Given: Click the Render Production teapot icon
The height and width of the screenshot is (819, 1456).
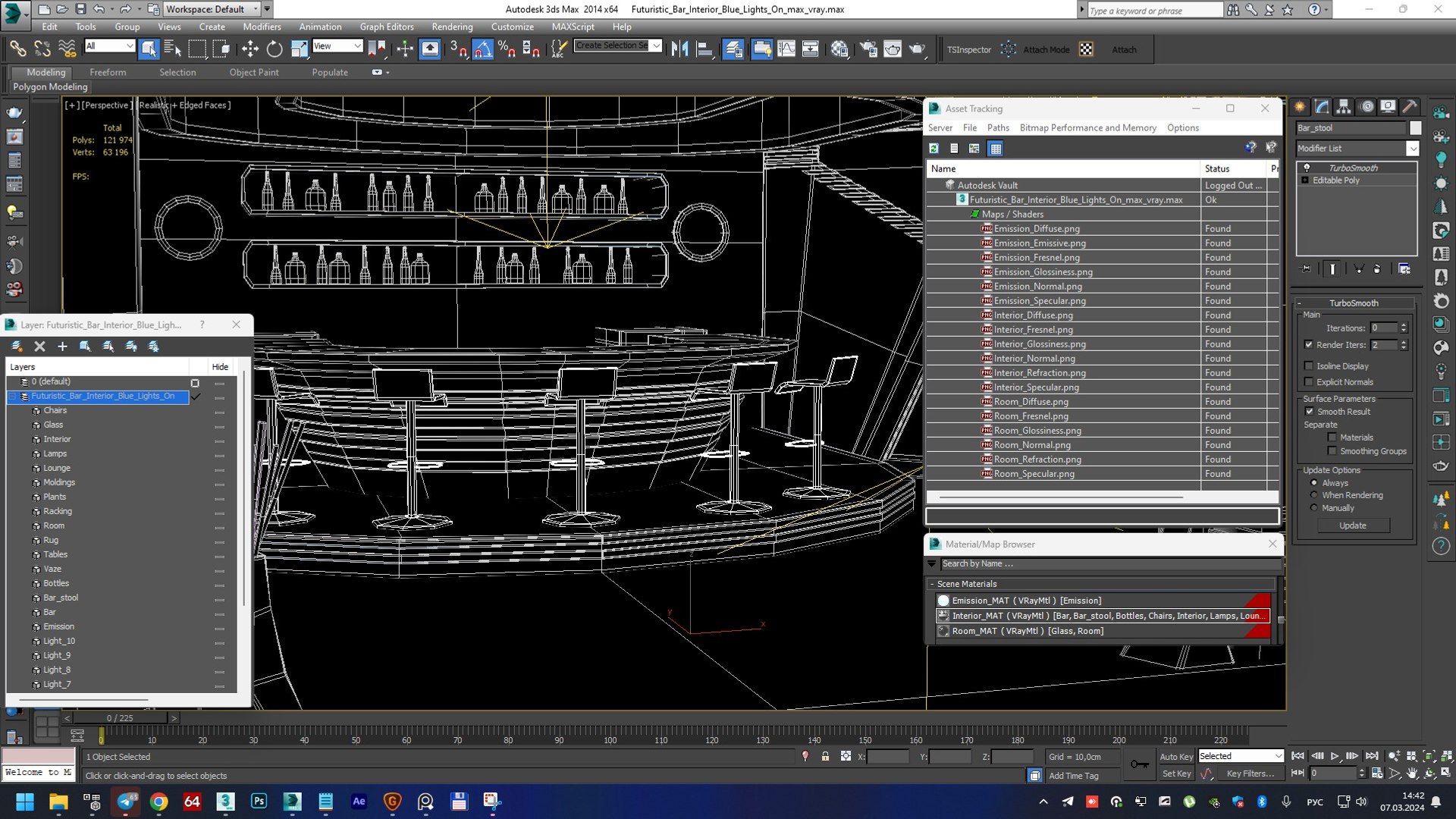Looking at the screenshot, I should tap(917, 49).
